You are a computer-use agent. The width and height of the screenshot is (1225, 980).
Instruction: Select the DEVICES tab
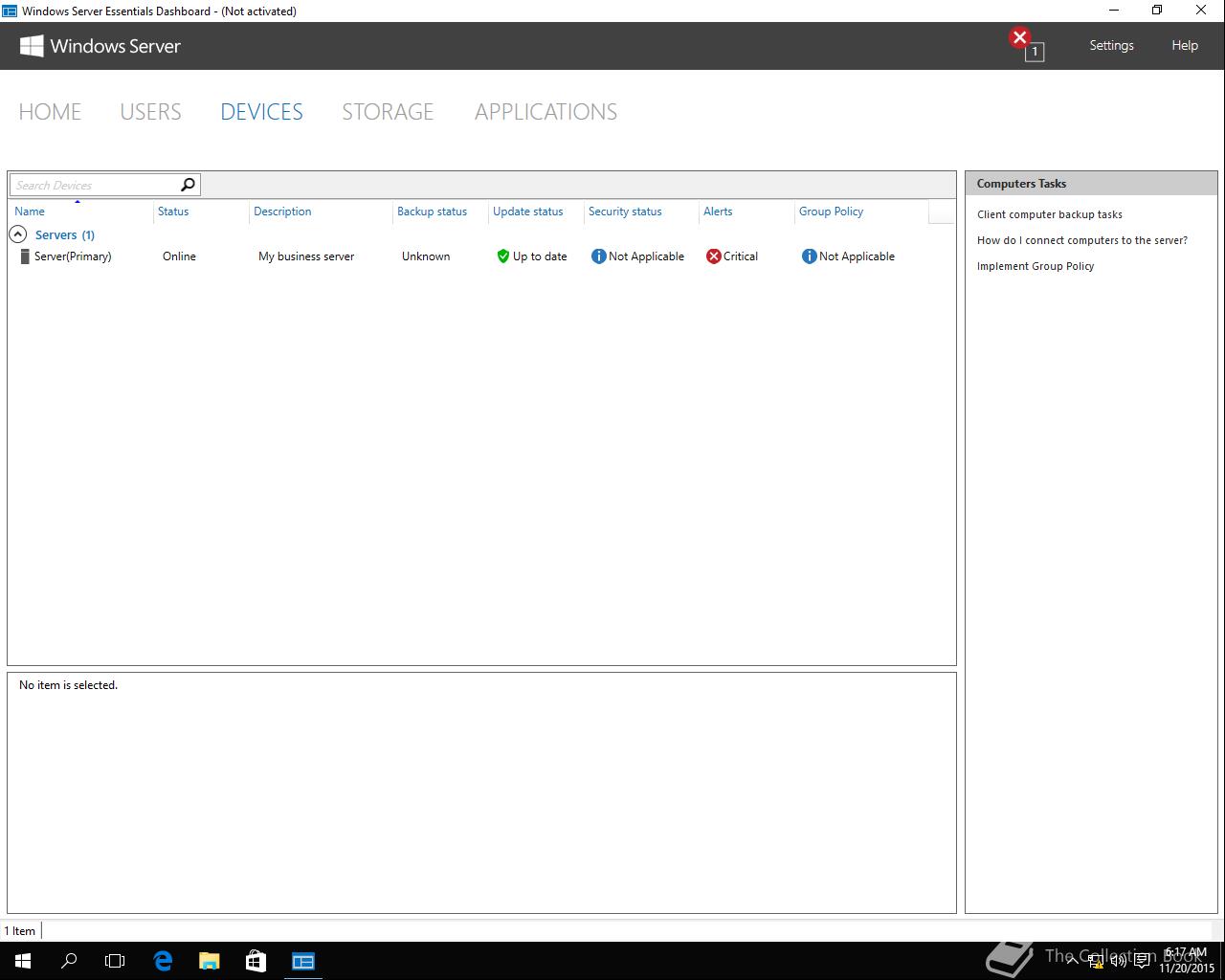click(x=261, y=112)
